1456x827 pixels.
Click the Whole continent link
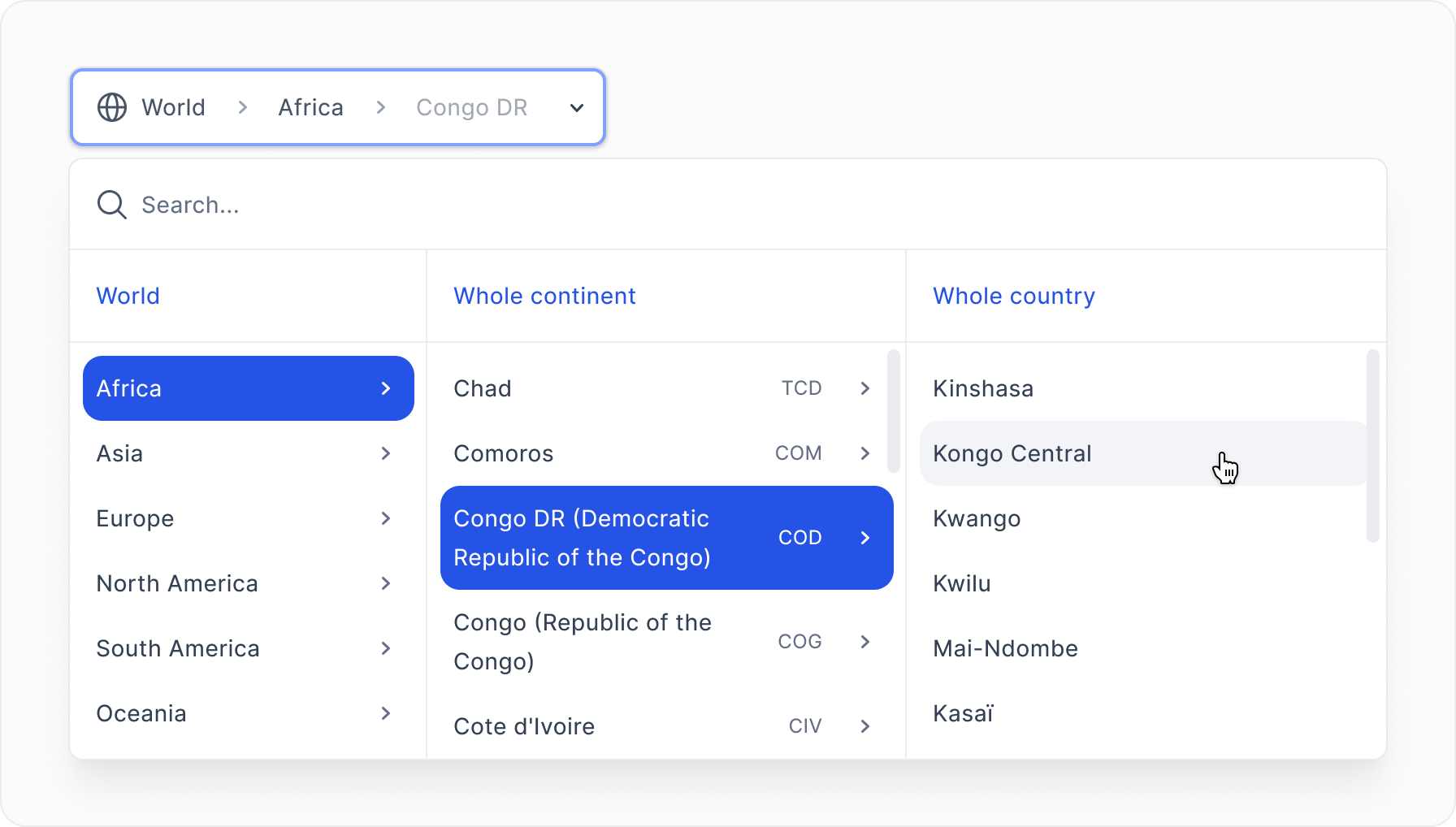pos(544,296)
